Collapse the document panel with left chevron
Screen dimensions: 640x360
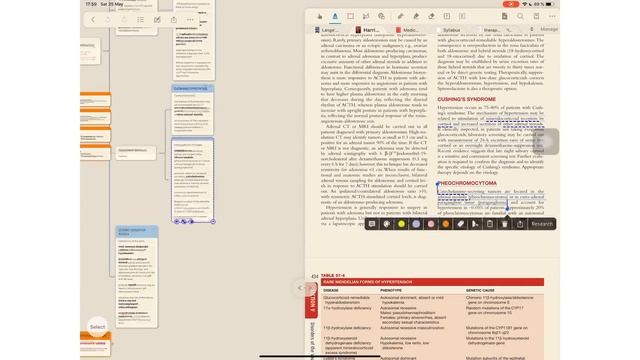click(300, 288)
